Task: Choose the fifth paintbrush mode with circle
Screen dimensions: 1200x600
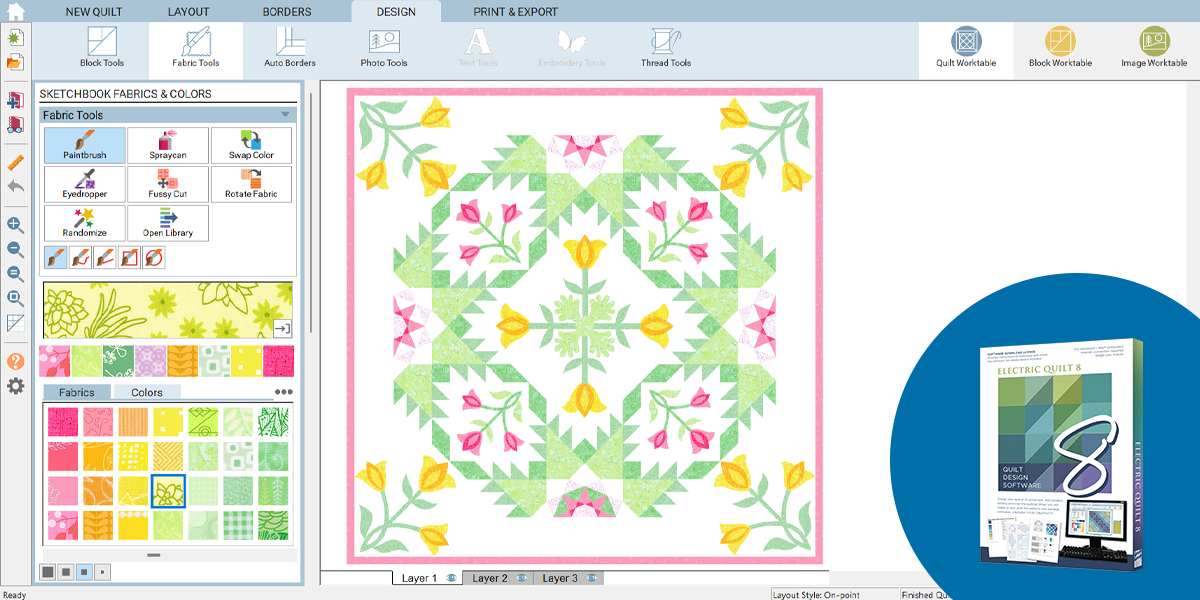Action: 153,258
